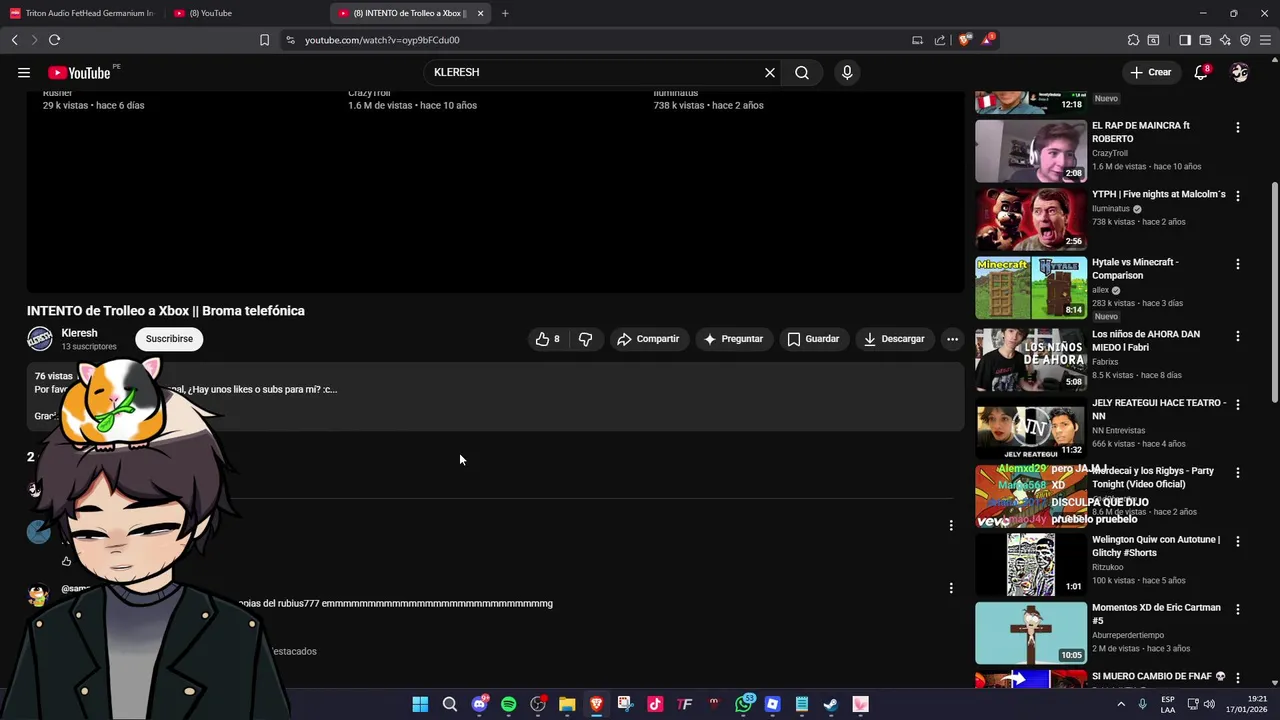Screen dimensions: 1280x720
Task: Open WhatsApp from the taskbar
Action: pyautogui.click(x=743, y=704)
